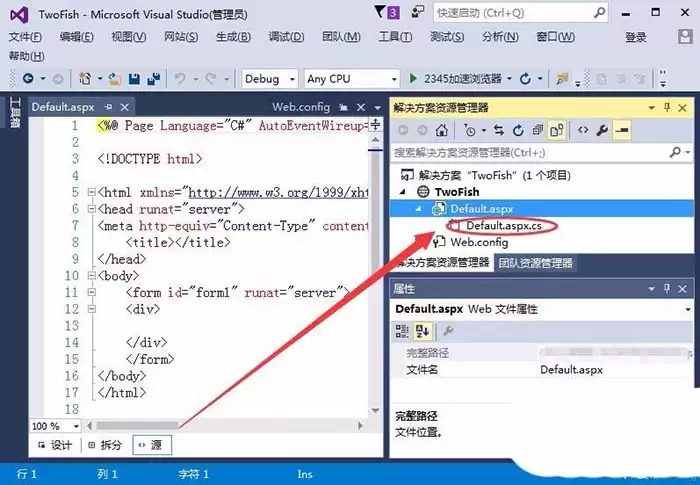The width and height of the screenshot is (700, 485).
Task: Open the 调试(D) menu
Action: (x=286, y=37)
